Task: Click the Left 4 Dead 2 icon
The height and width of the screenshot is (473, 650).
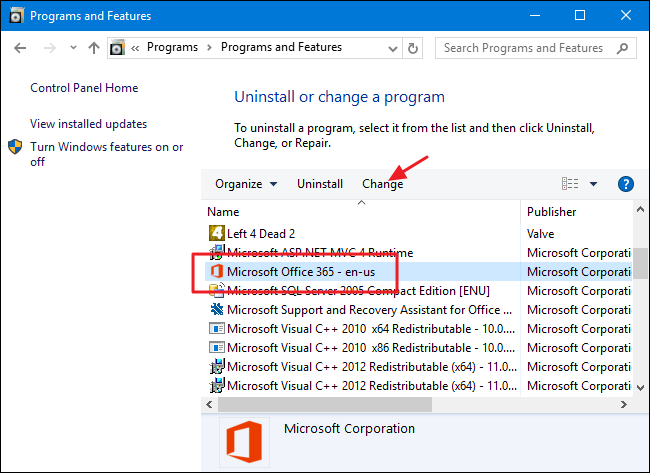Action: [216, 233]
